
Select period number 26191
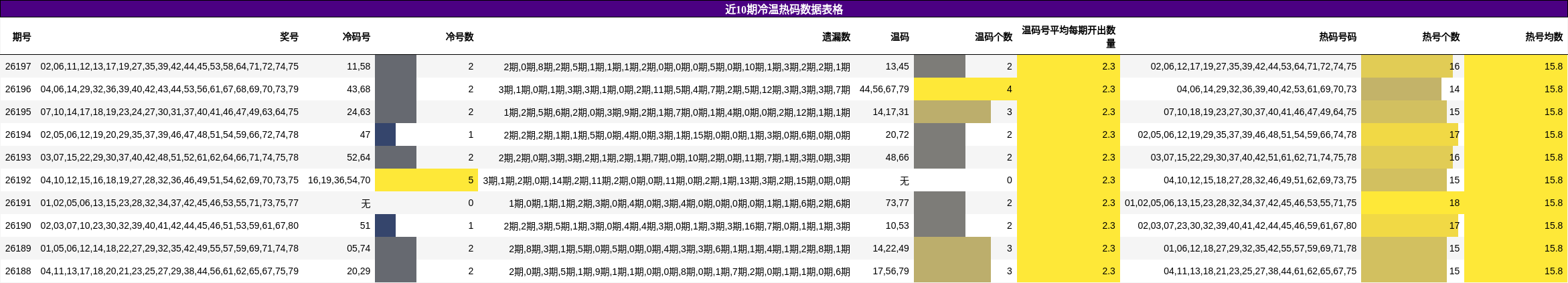(x=18, y=203)
